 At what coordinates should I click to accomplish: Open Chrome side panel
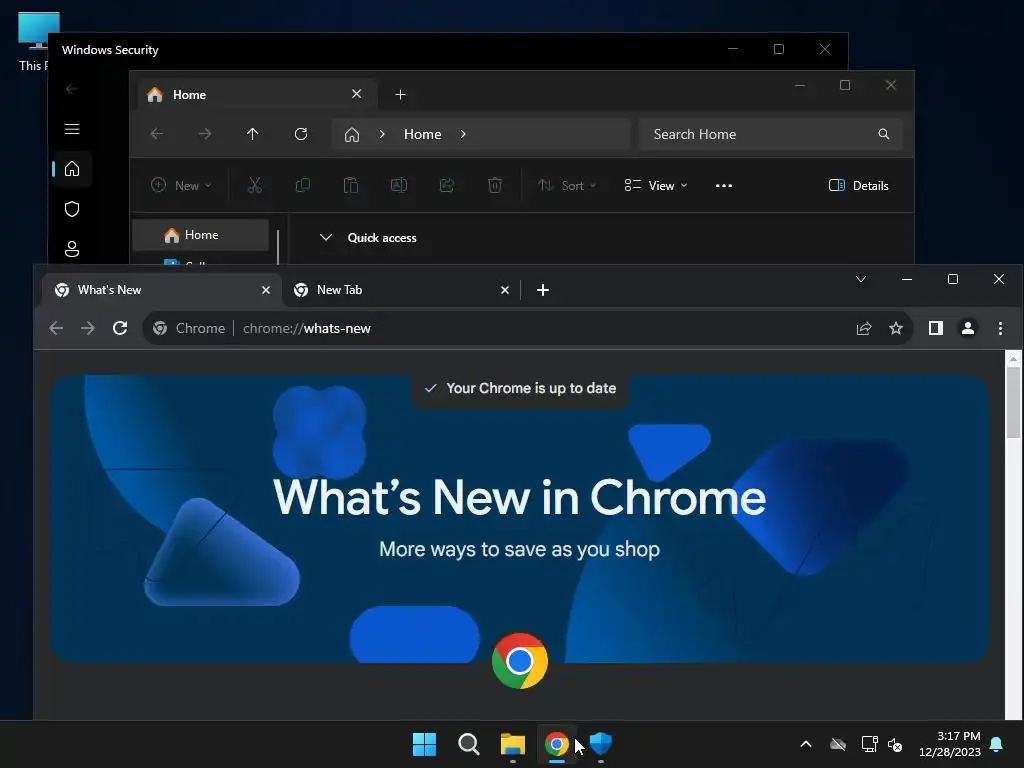tap(936, 328)
